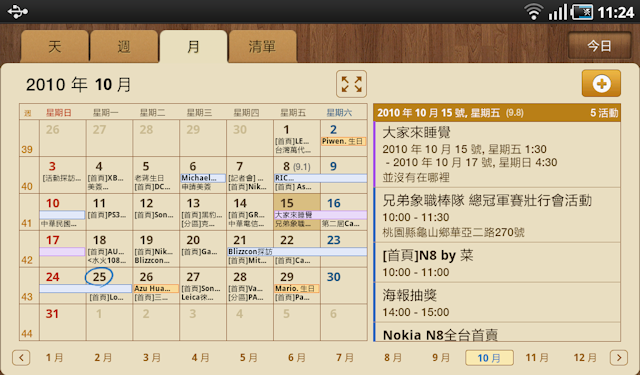This screenshot has height=375, width=640.
Task: Select Sunday October 31 in the grid
Action: pyautogui.click(x=63, y=322)
